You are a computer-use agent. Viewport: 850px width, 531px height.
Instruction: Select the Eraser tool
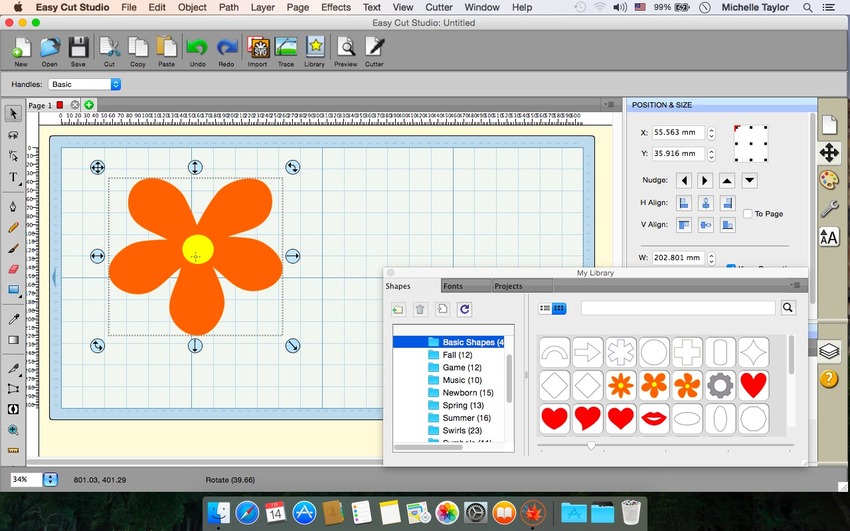pyautogui.click(x=13, y=268)
